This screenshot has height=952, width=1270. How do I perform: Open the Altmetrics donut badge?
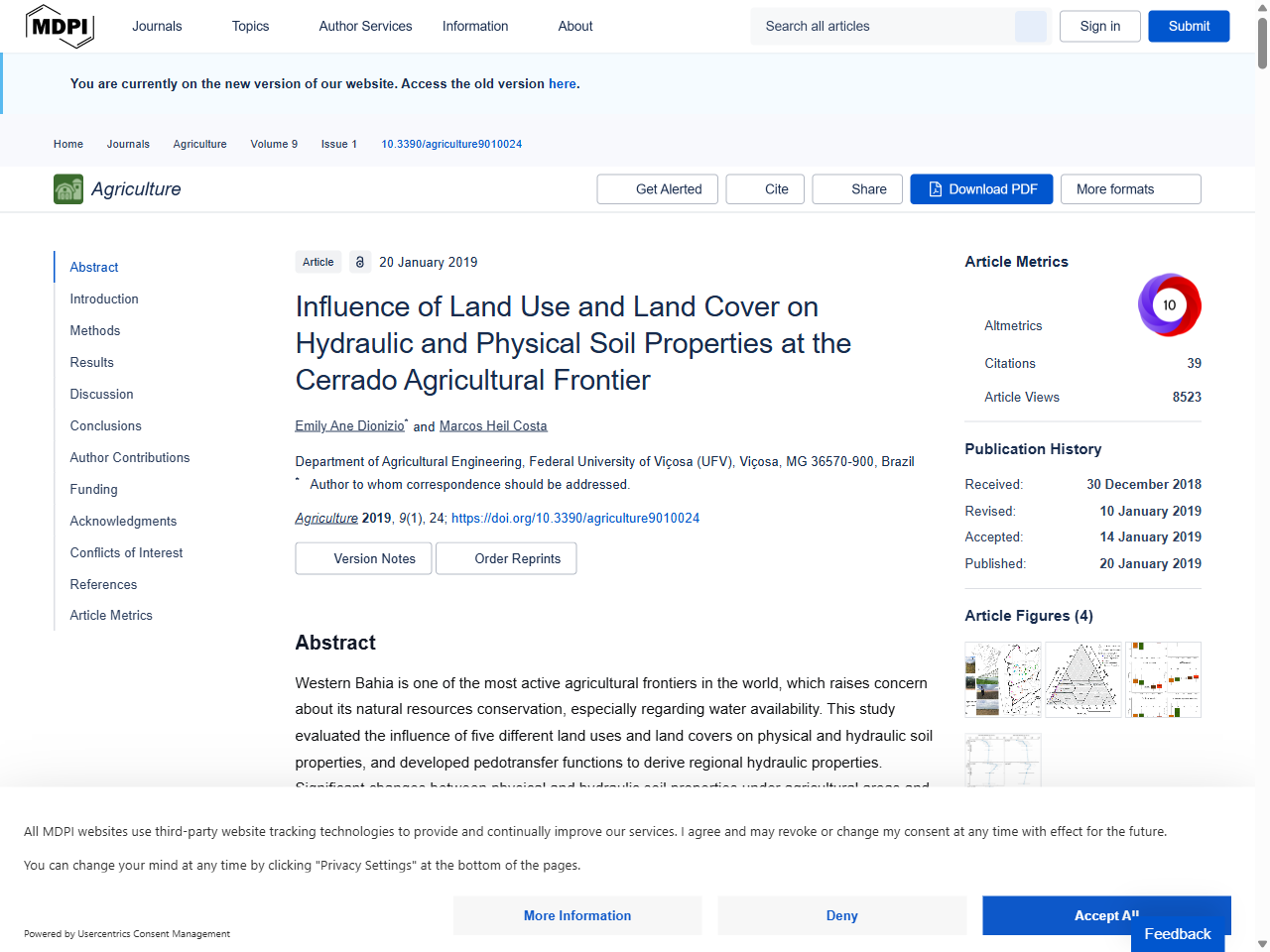1170,304
